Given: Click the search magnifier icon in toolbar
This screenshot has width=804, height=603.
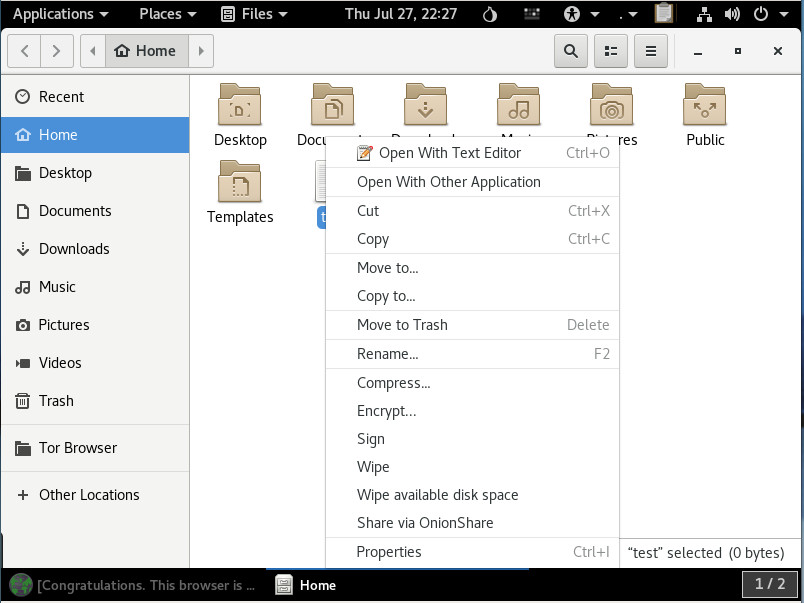Looking at the screenshot, I should [x=570, y=51].
